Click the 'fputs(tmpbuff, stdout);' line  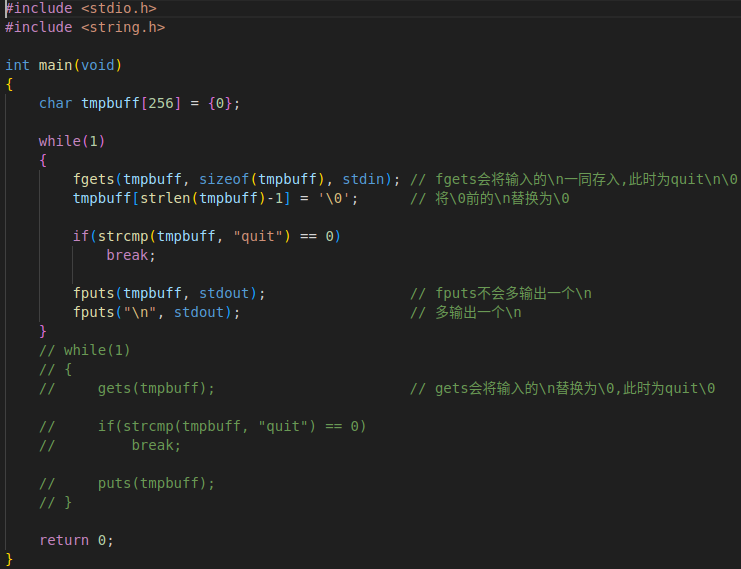(x=169, y=293)
